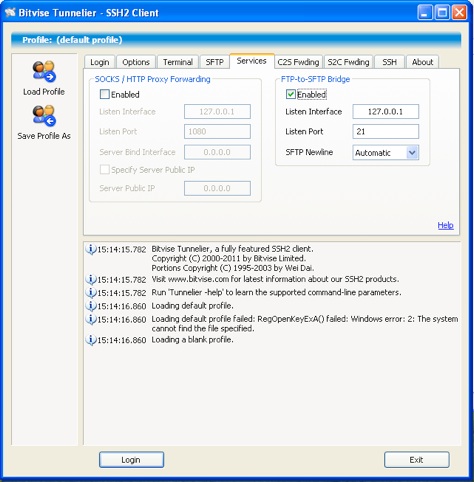
Task: Click the Save Profile As icon
Action: pos(44,116)
